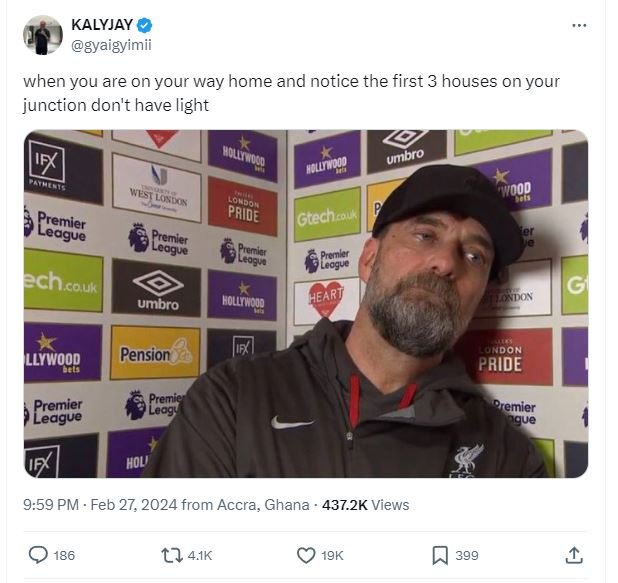Open the attached meme photo
This screenshot has height=583, width=618.
(x=305, y=303)
